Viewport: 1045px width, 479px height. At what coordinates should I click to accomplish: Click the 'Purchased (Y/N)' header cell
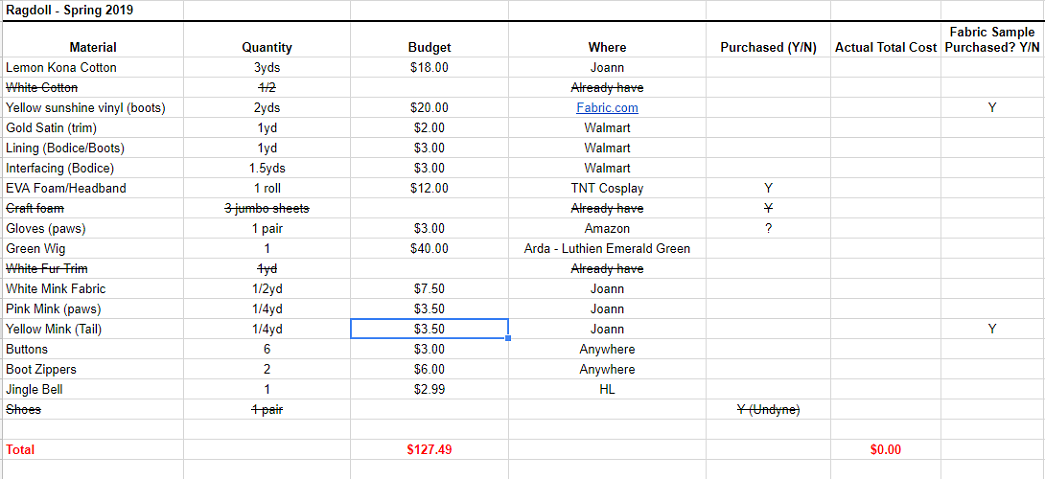tap(768, 40)
